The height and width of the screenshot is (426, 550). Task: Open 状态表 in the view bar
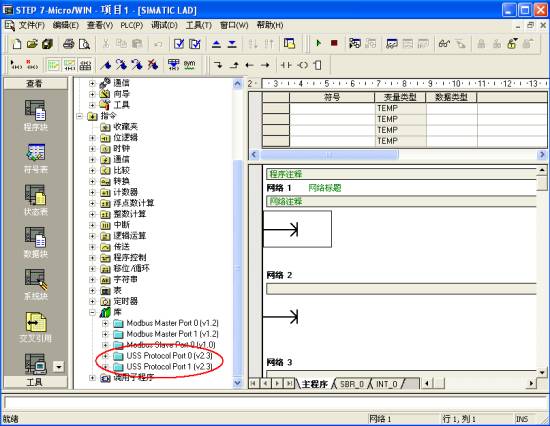click(35, 200)
